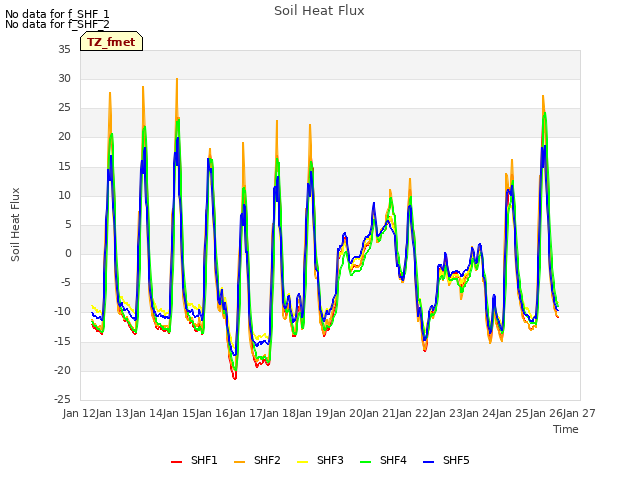This screenshot has height=480, width=640.
Task: Click the -10 y-axis tick label
Action: coord(62,312)
